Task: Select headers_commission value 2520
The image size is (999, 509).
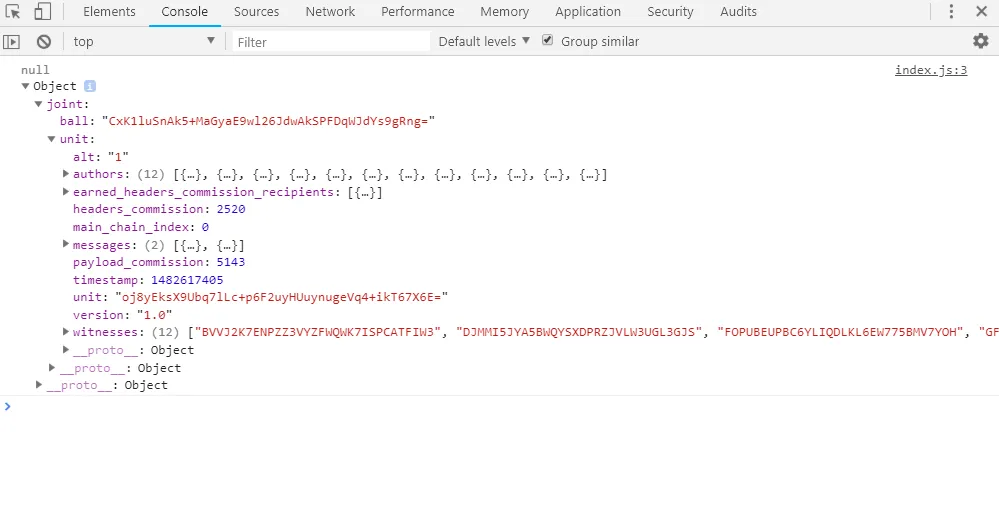Action: [x=231, y=209]
